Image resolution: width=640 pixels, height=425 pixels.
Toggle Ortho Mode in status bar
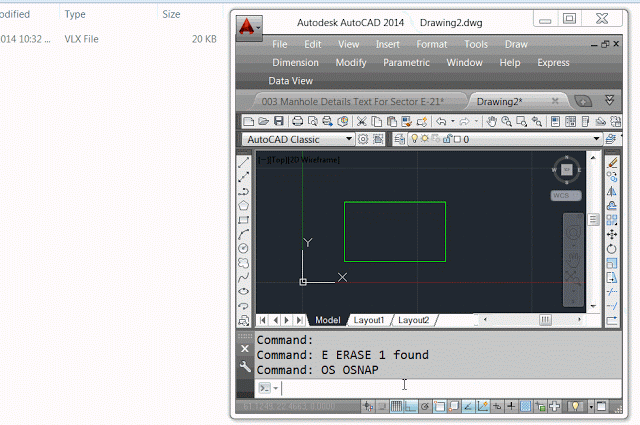(x=411, y=406)
